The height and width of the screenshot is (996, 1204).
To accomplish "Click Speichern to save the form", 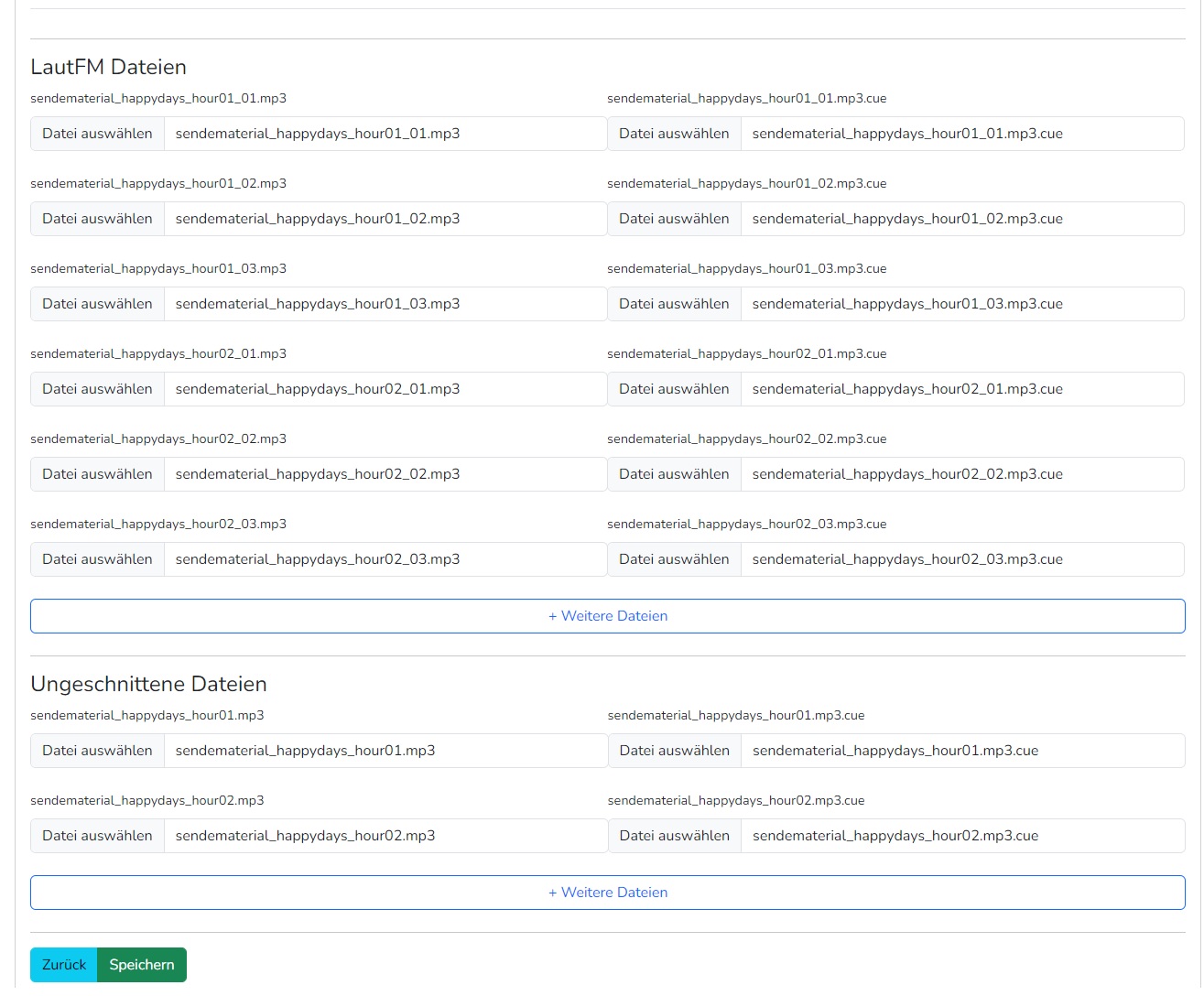I will point(142,965).
